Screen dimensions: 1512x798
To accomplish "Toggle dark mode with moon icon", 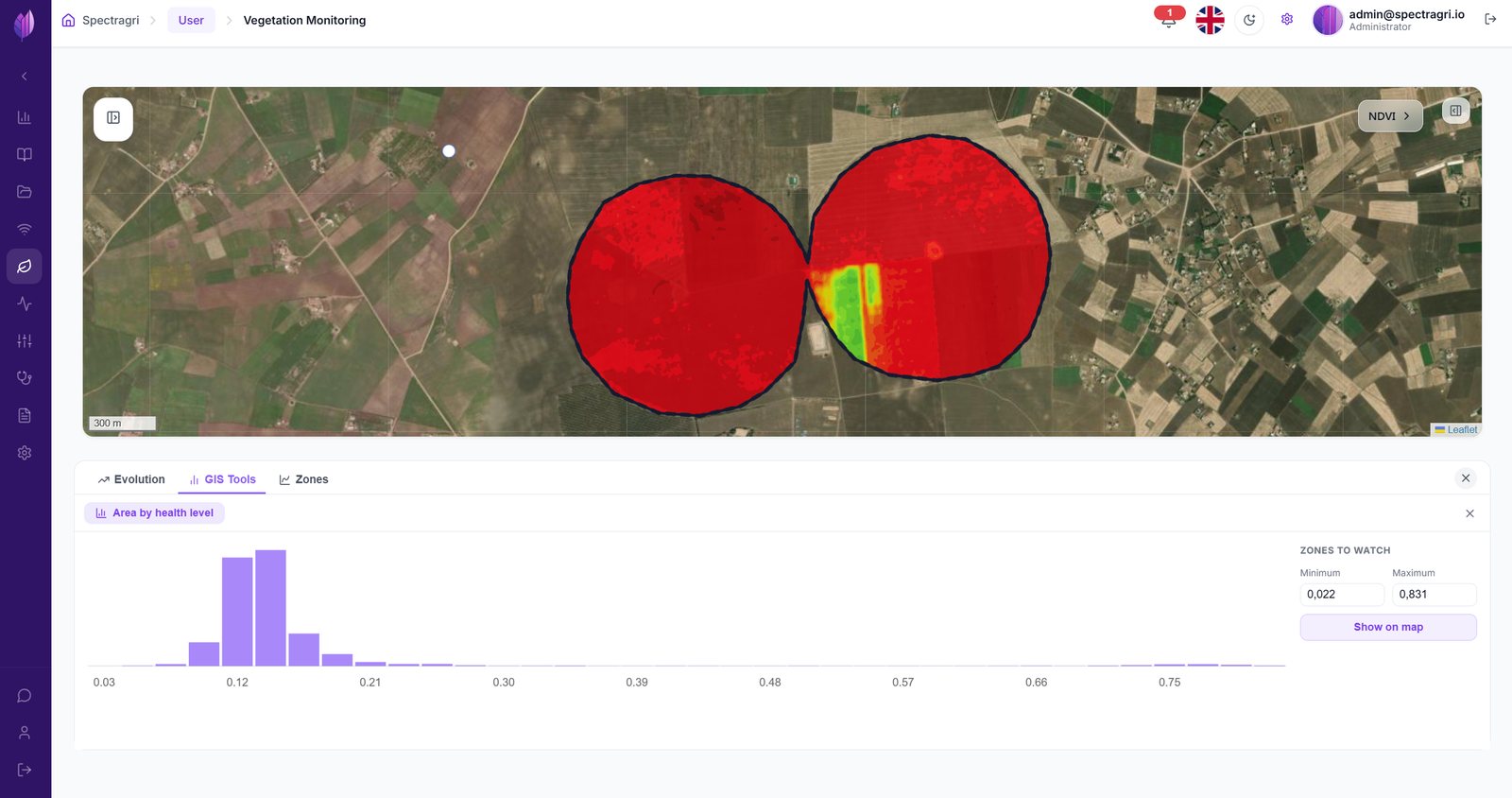I will point(1249,20).
